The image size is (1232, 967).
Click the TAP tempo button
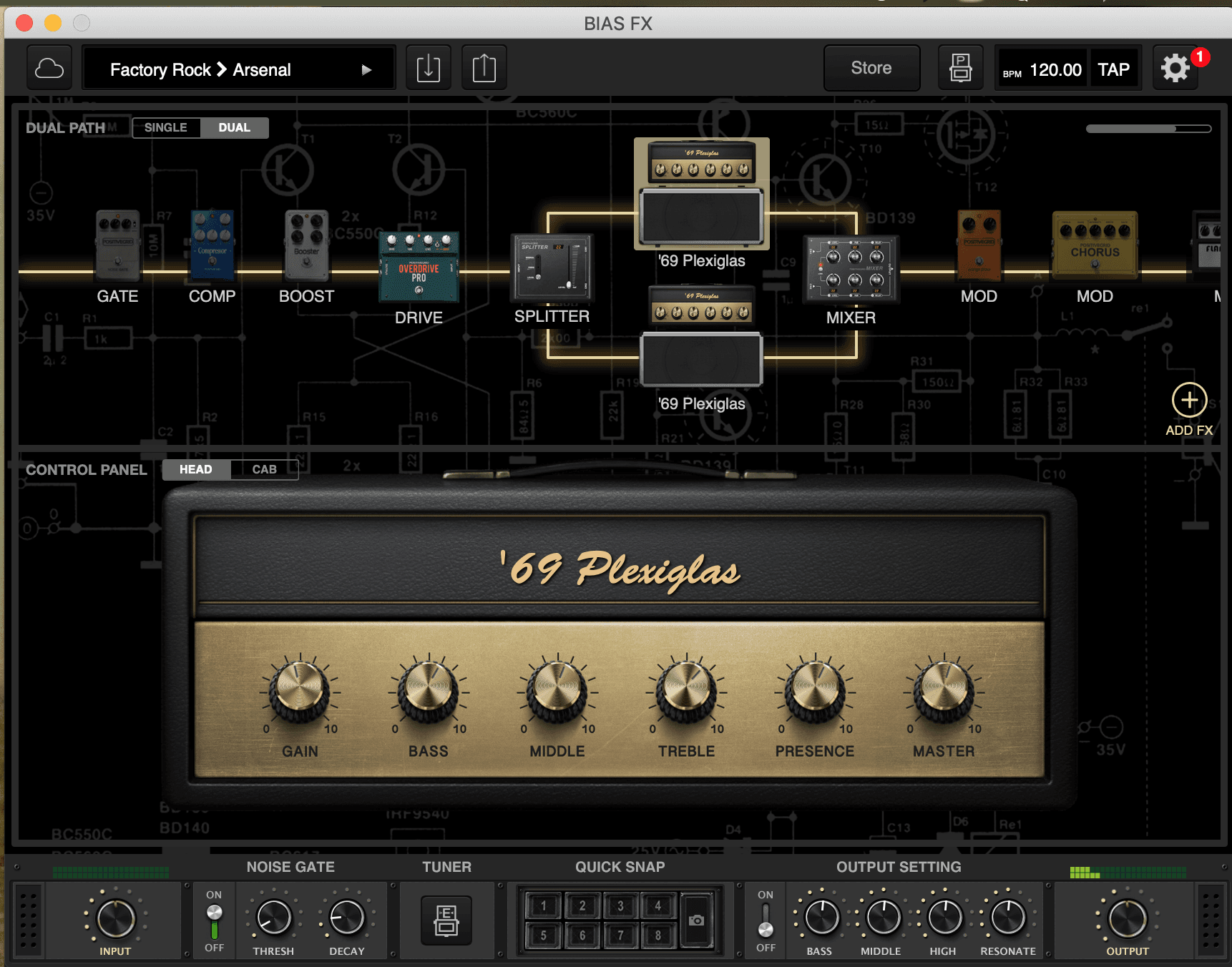tap(1113, 69)
